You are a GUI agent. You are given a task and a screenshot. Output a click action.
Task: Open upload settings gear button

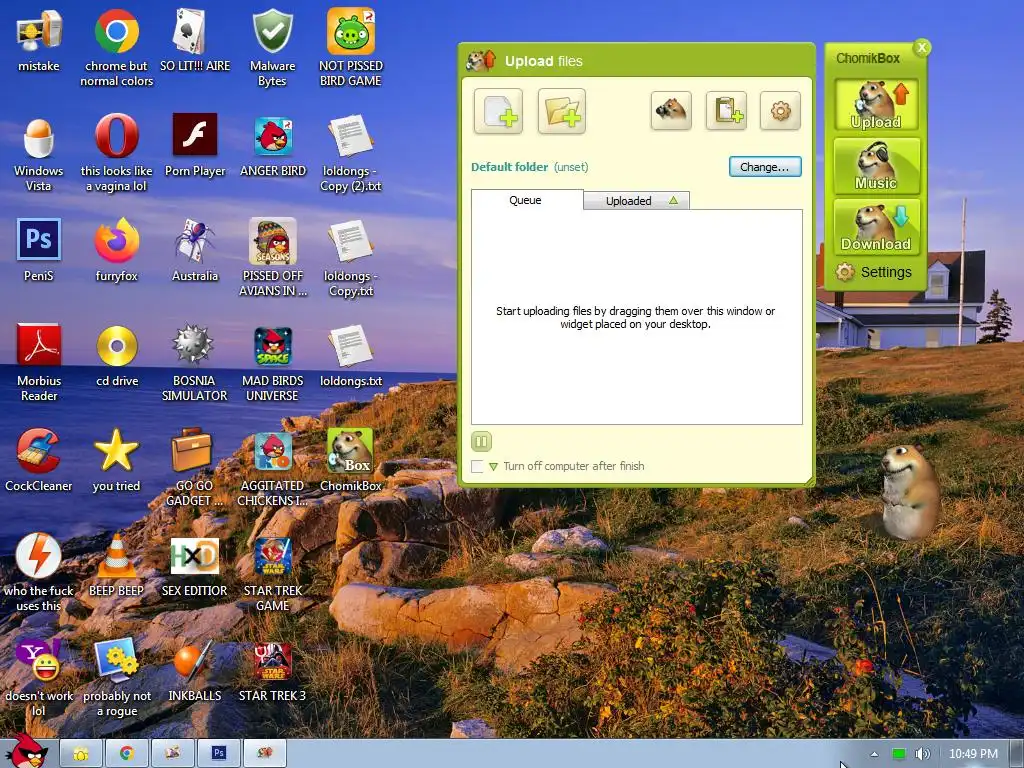point(780,110)
